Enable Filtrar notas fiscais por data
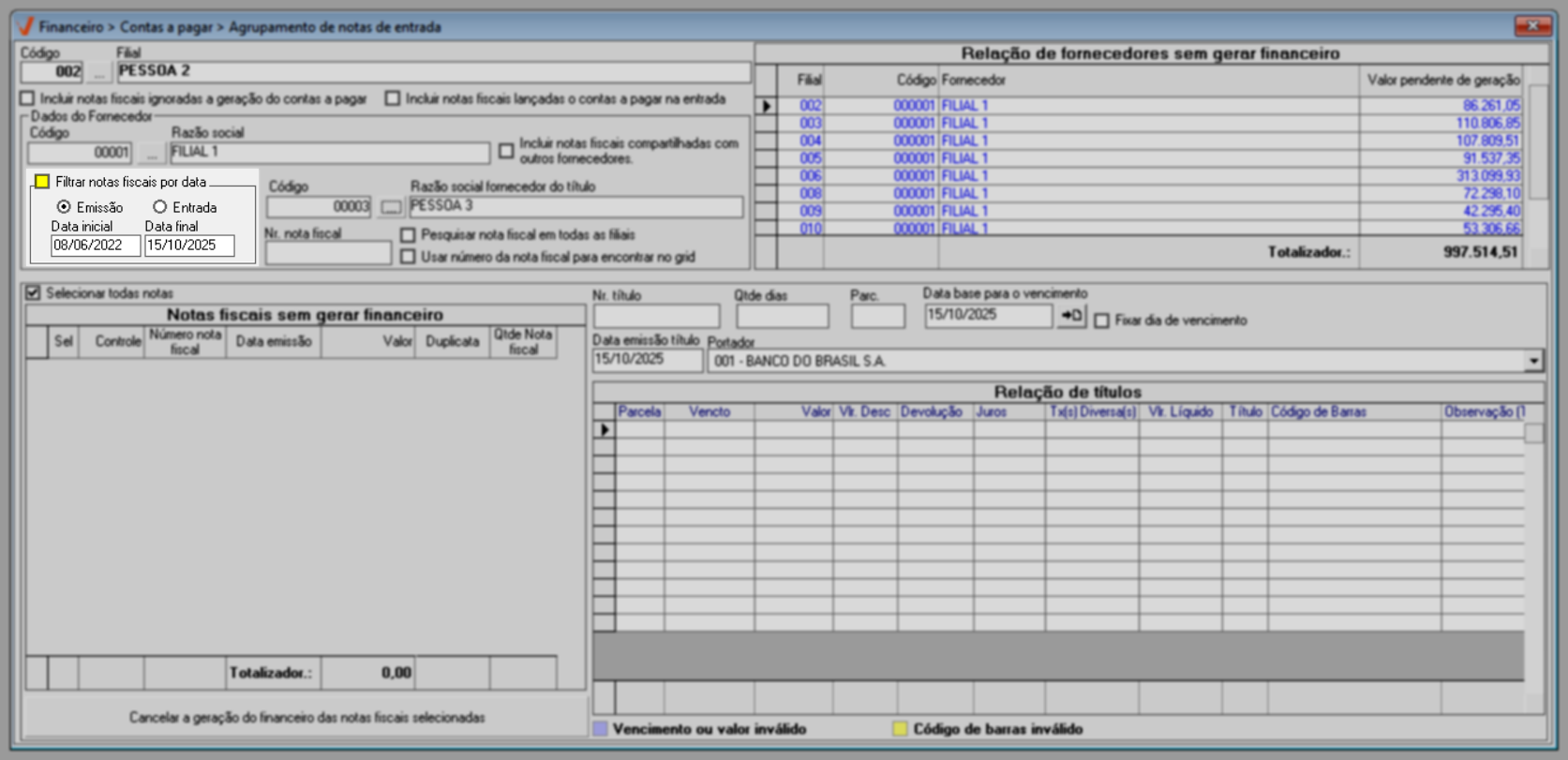1568x760 pixels. point(42,182)
